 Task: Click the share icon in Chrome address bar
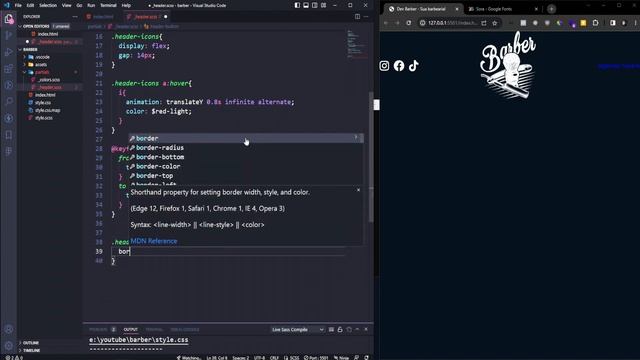[484, 23]
